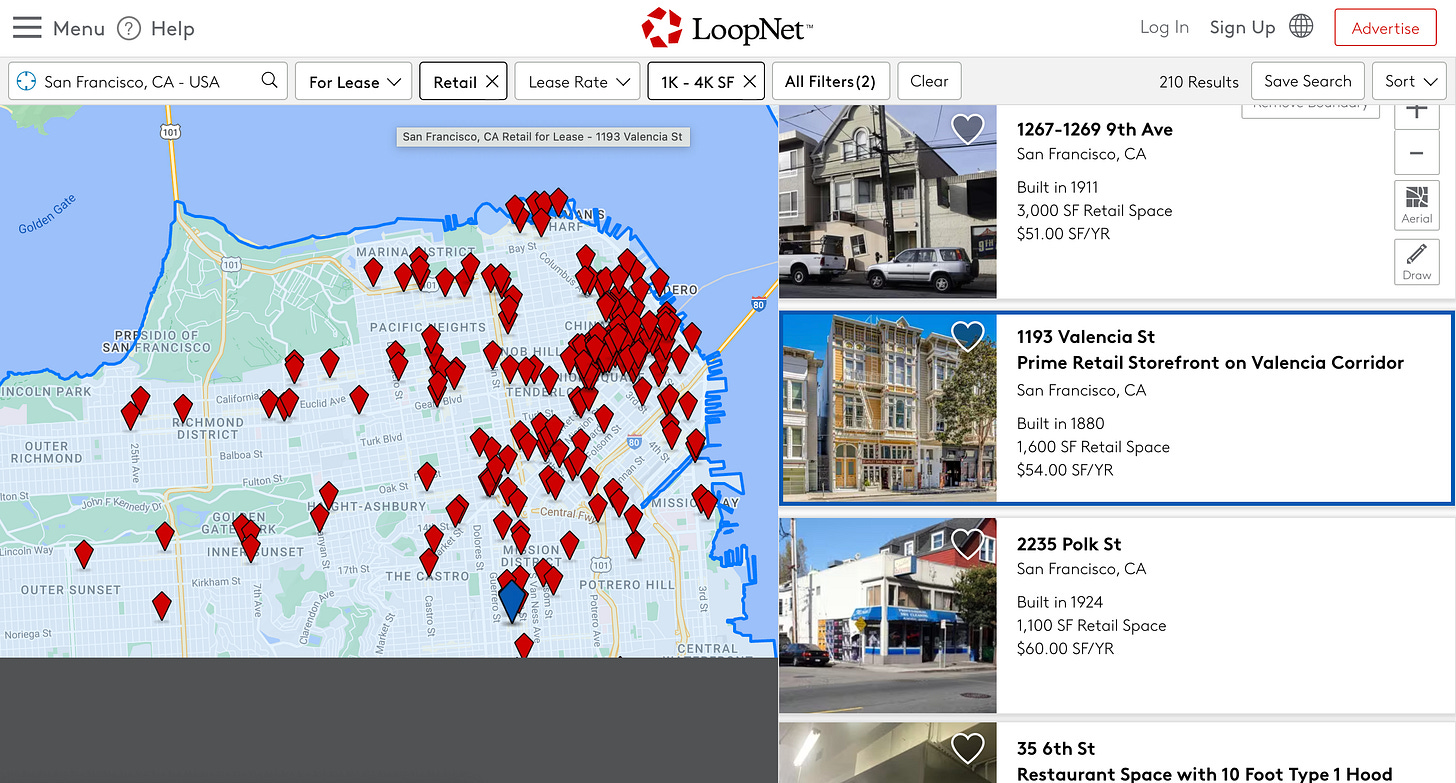
Task: Favorite the 1267-1269 9th Ave listing heart
Action: click(967, 128)
